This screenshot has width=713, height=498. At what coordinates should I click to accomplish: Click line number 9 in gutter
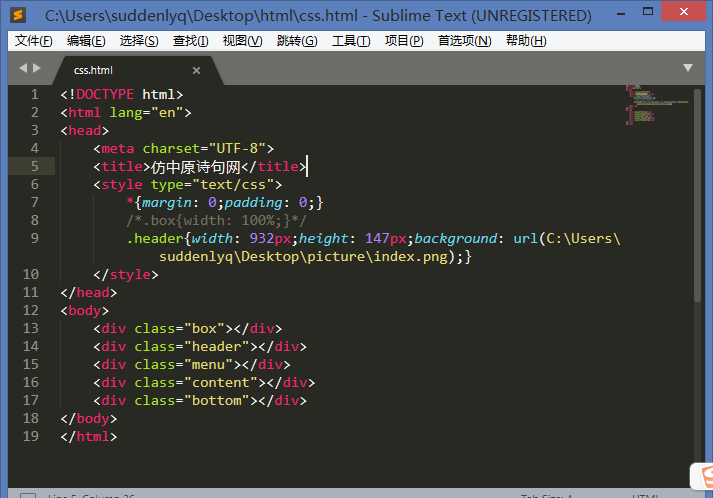tap(35, 238)
